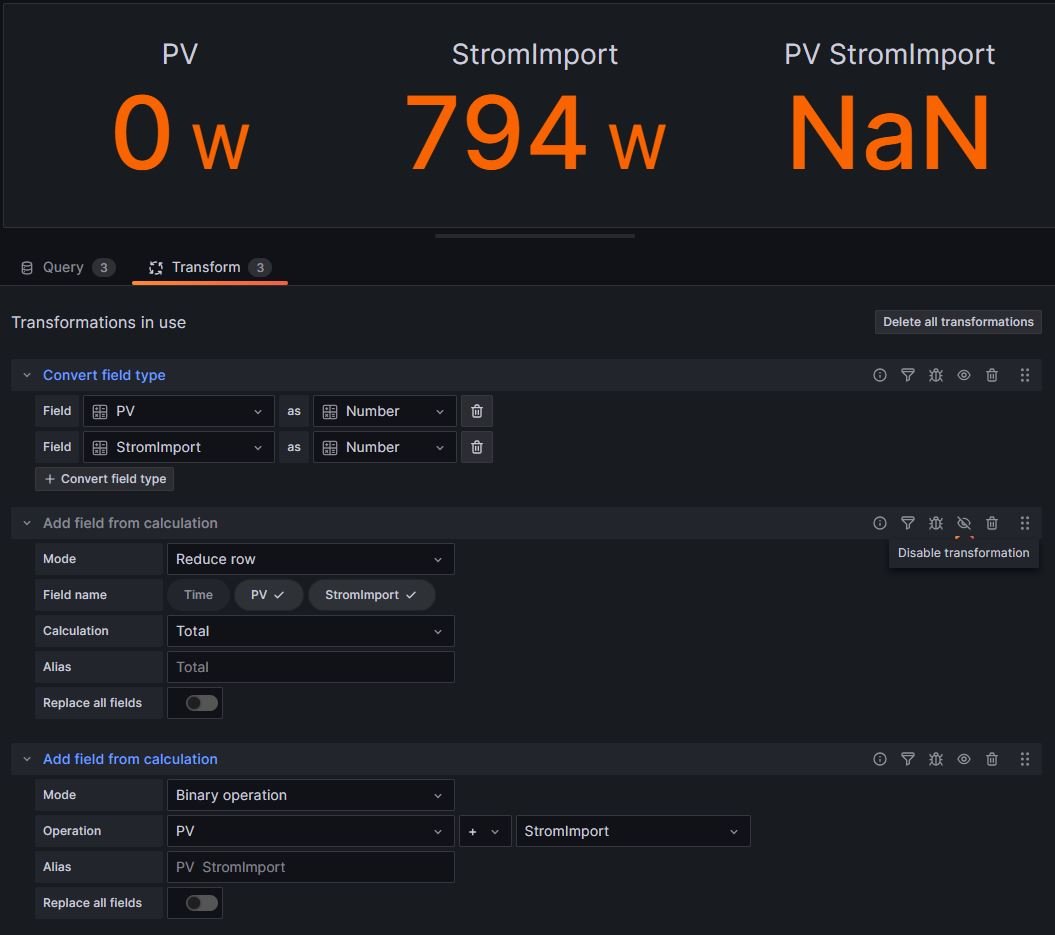1055x935 pixels.
Task: Click the Alias field with PV StromImport placeholder
Action: 310,867
